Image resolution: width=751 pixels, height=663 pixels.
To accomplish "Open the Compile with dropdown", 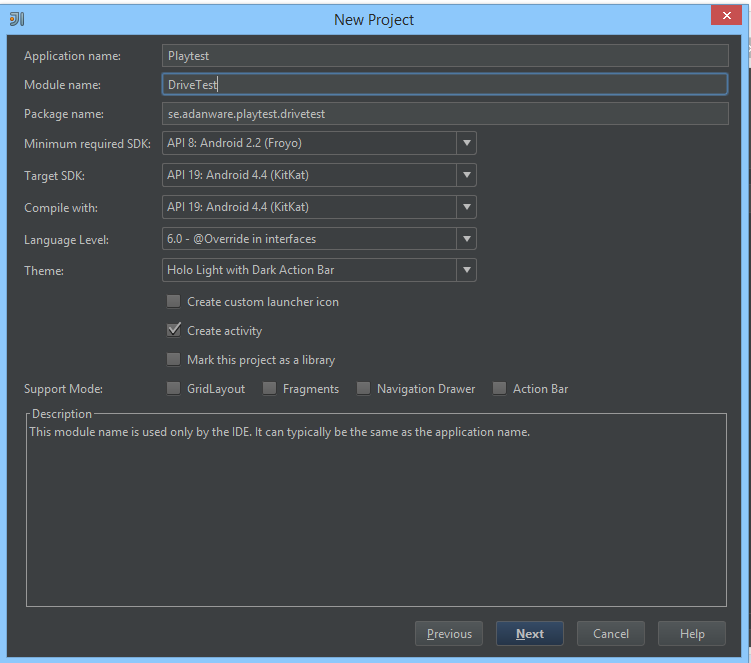I will 466,207.
